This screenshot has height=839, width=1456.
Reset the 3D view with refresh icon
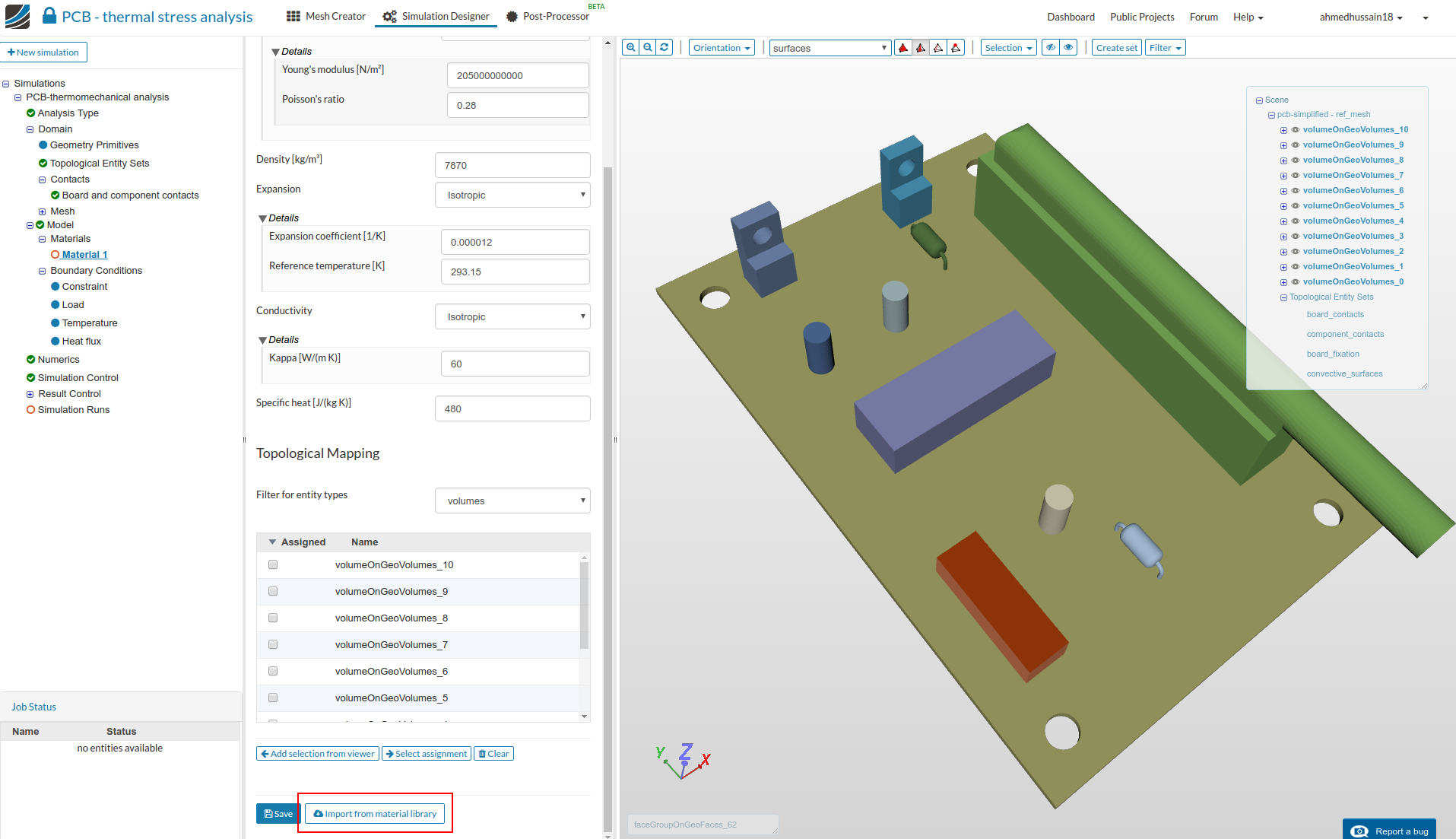tap(664, 47)
